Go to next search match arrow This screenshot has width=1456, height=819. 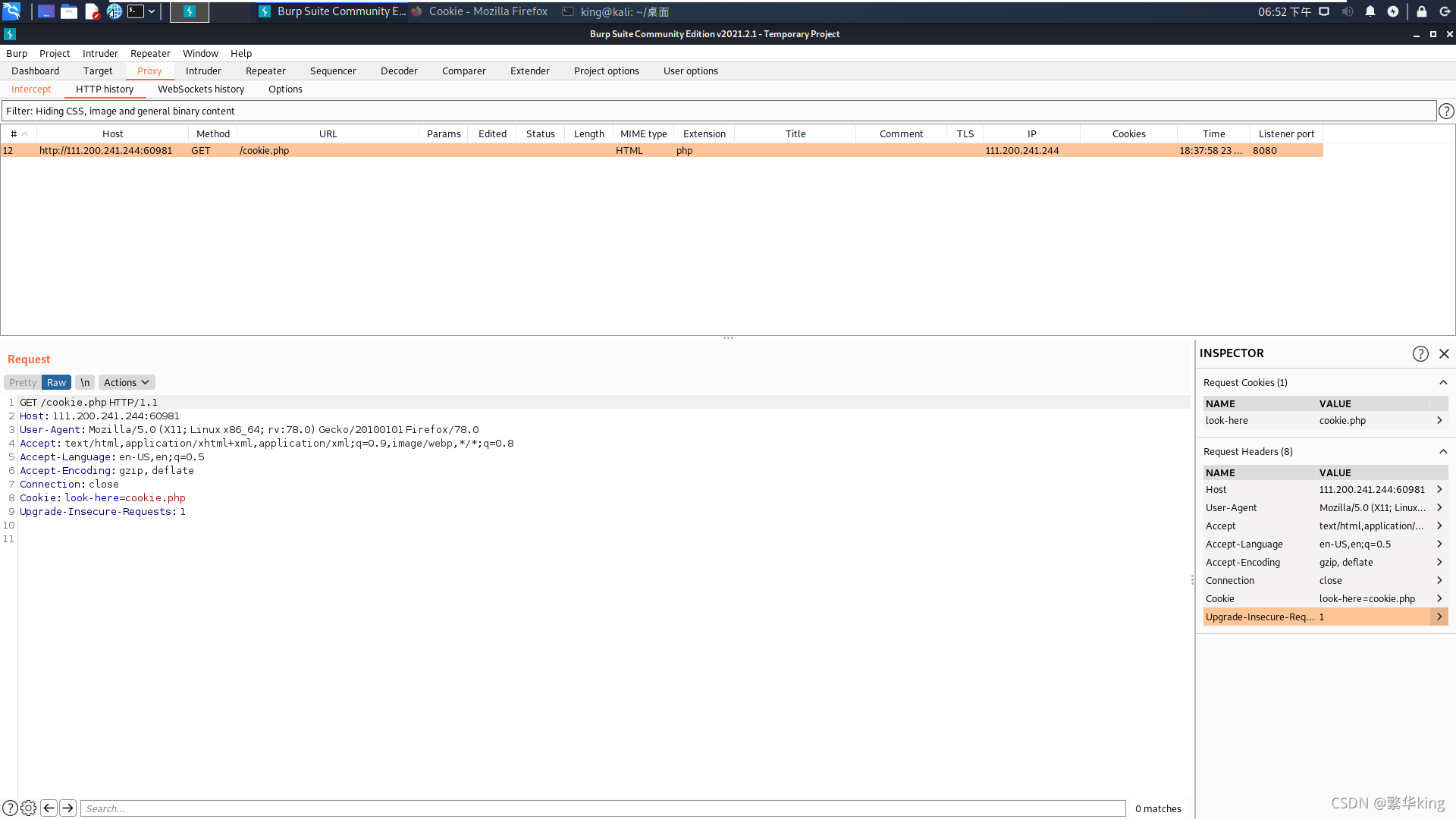point(67,808)
